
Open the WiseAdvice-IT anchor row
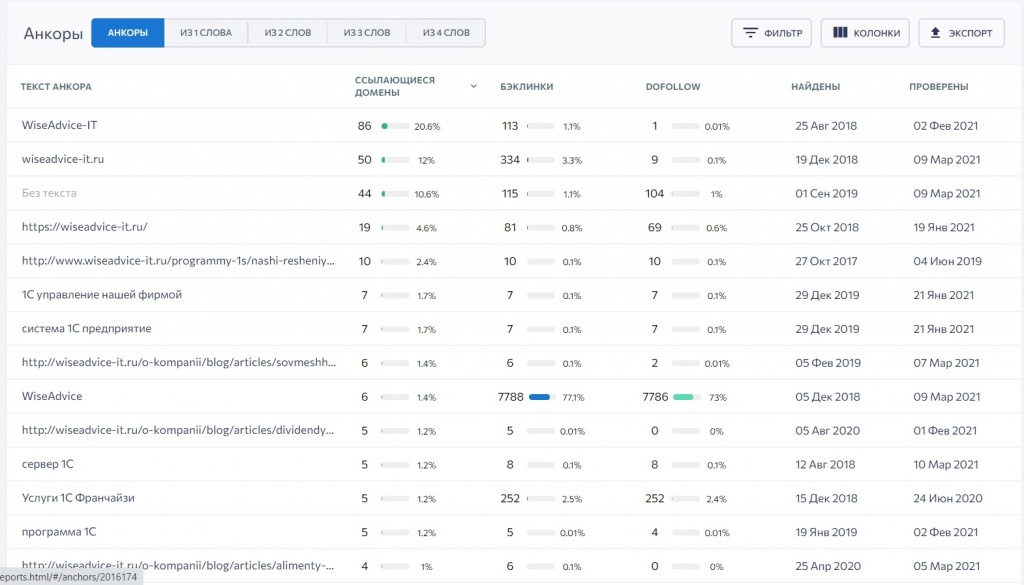coord(59,126)
